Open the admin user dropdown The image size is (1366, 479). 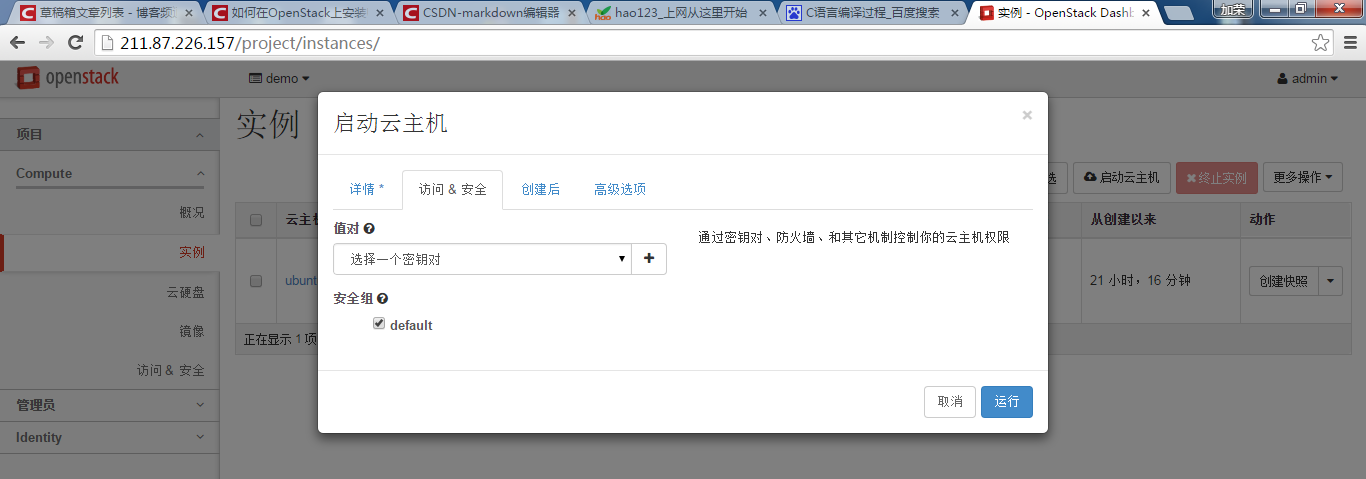tap(1308, 78)
